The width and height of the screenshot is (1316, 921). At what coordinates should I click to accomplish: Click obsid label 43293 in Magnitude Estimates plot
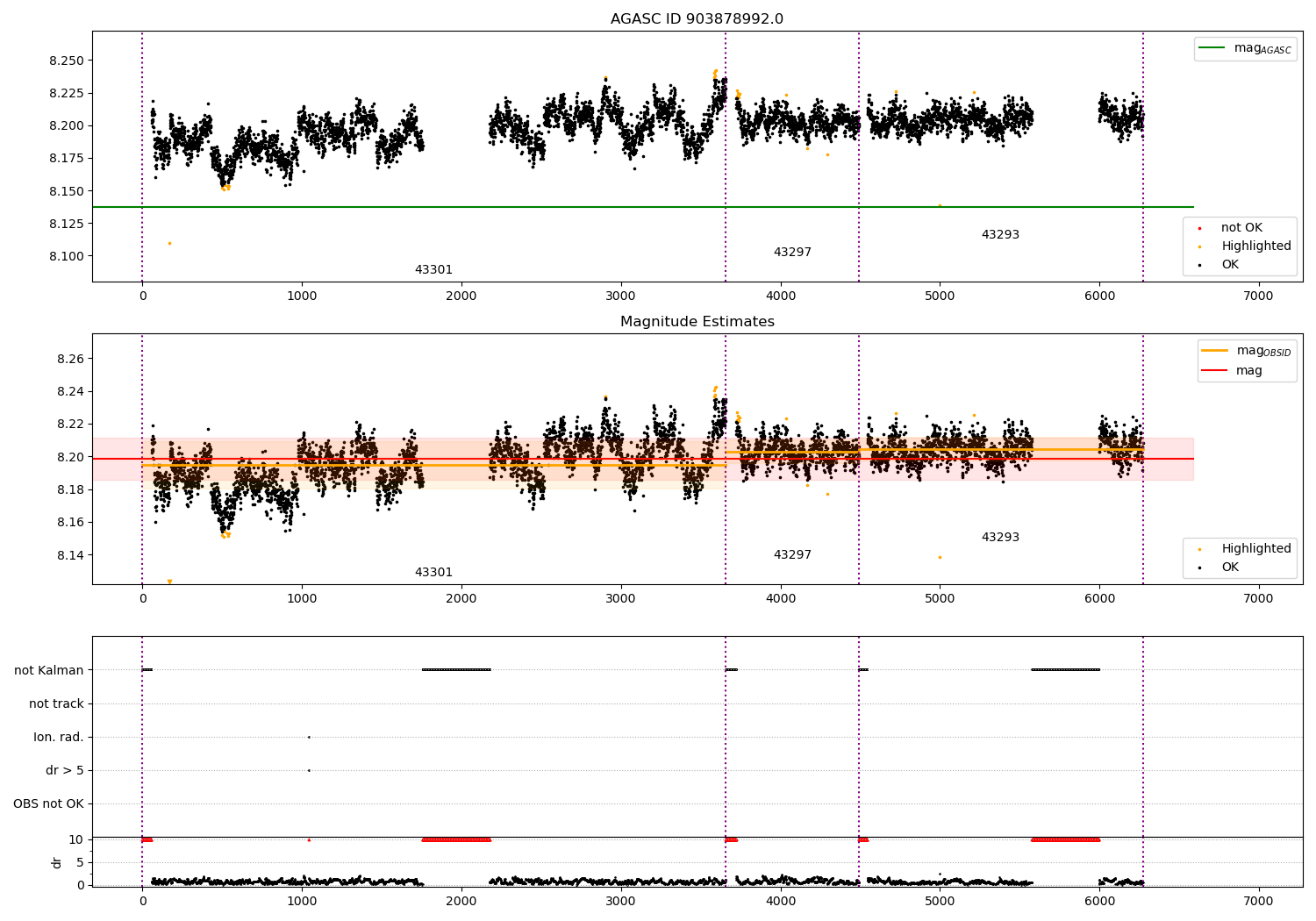[1000, 538]
